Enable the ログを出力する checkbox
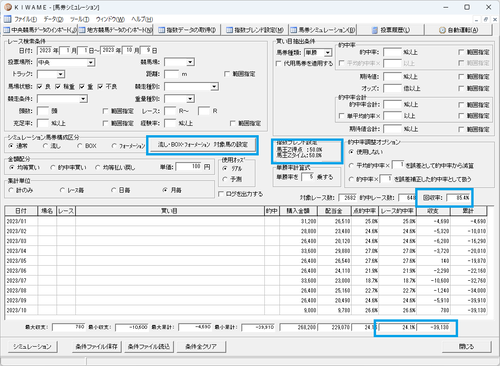500x366 pixels. [x=221, y=194]
